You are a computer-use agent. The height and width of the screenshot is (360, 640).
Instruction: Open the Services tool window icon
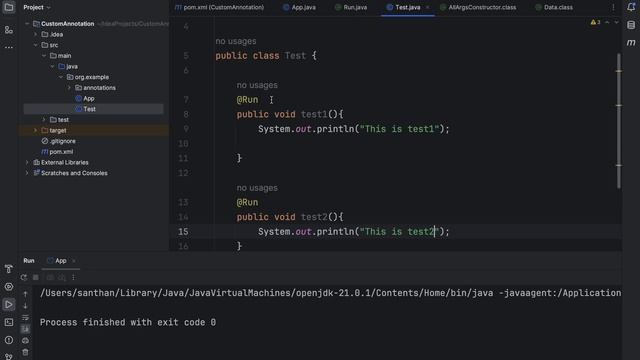9,287
